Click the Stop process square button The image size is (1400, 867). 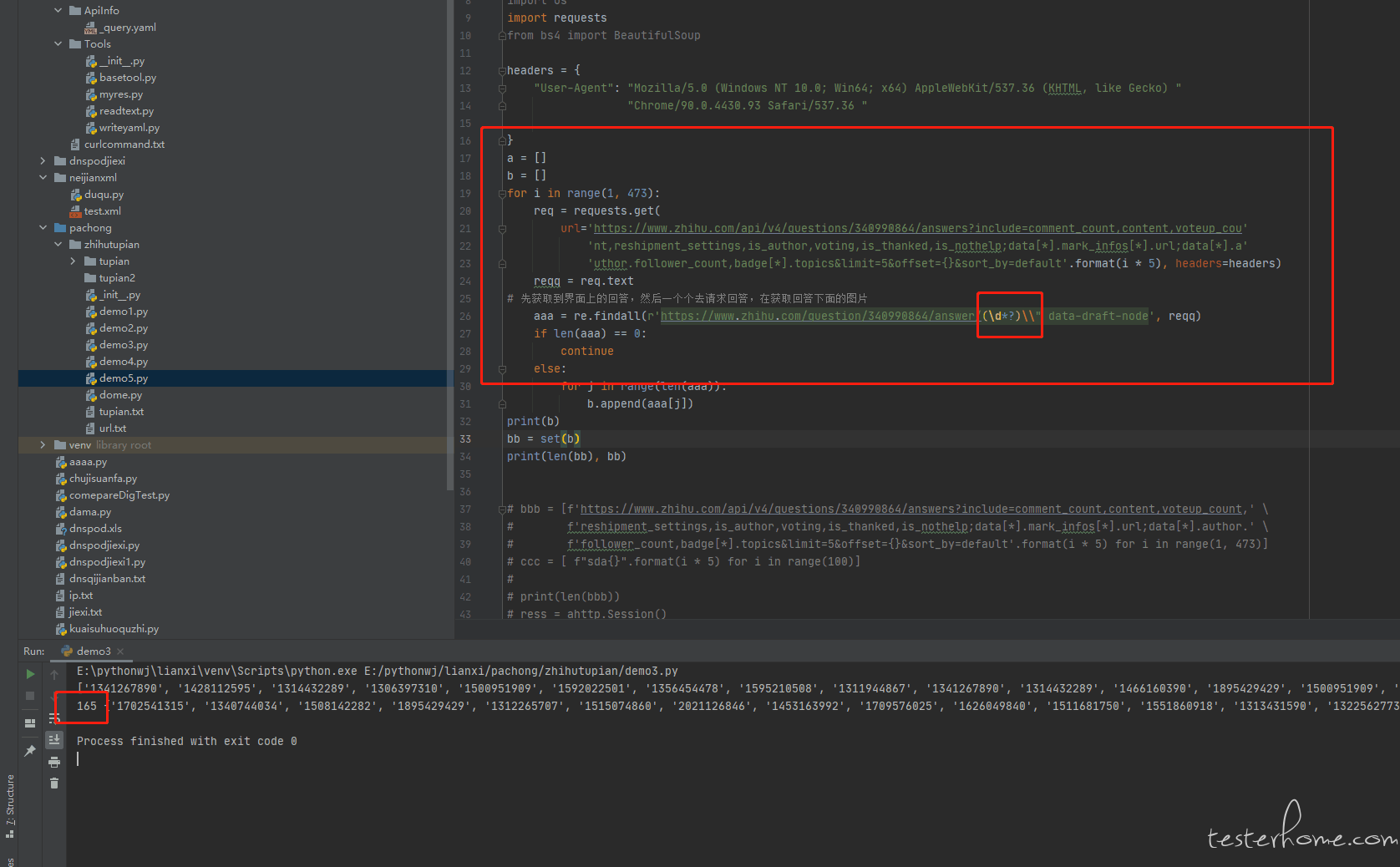[30, 696]
